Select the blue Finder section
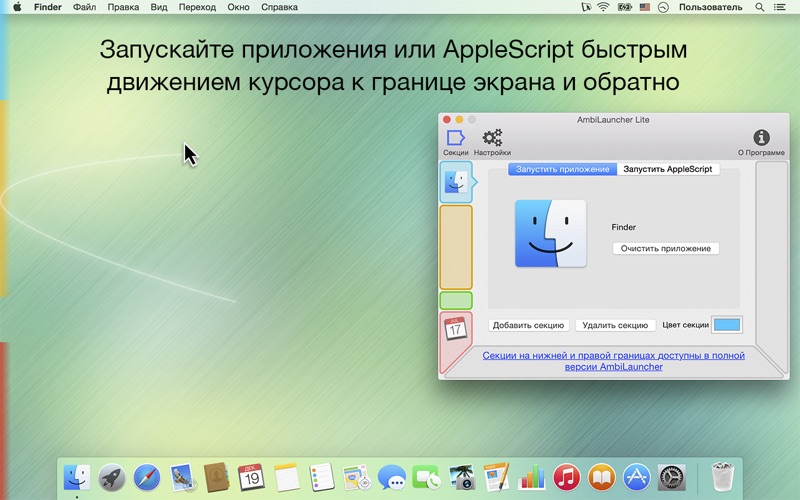The width and height of the screenshot is (800, 500). click(456, 182)
